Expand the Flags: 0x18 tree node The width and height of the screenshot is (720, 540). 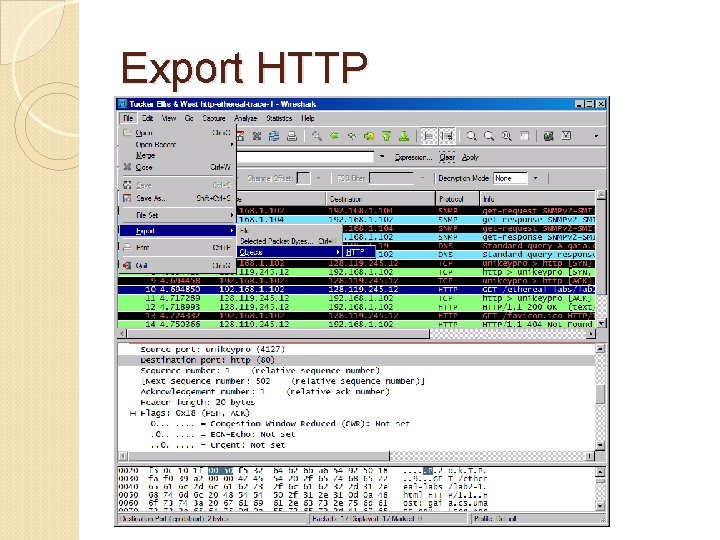tap(132, 413)
